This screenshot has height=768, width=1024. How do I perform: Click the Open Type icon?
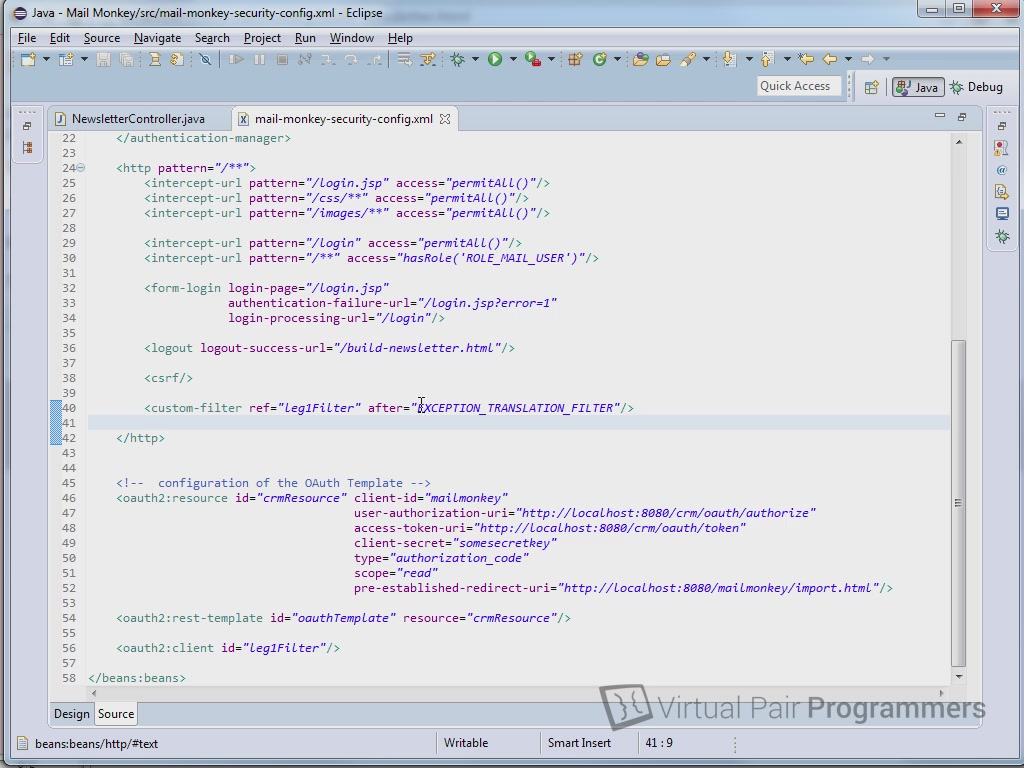[640, 59]
